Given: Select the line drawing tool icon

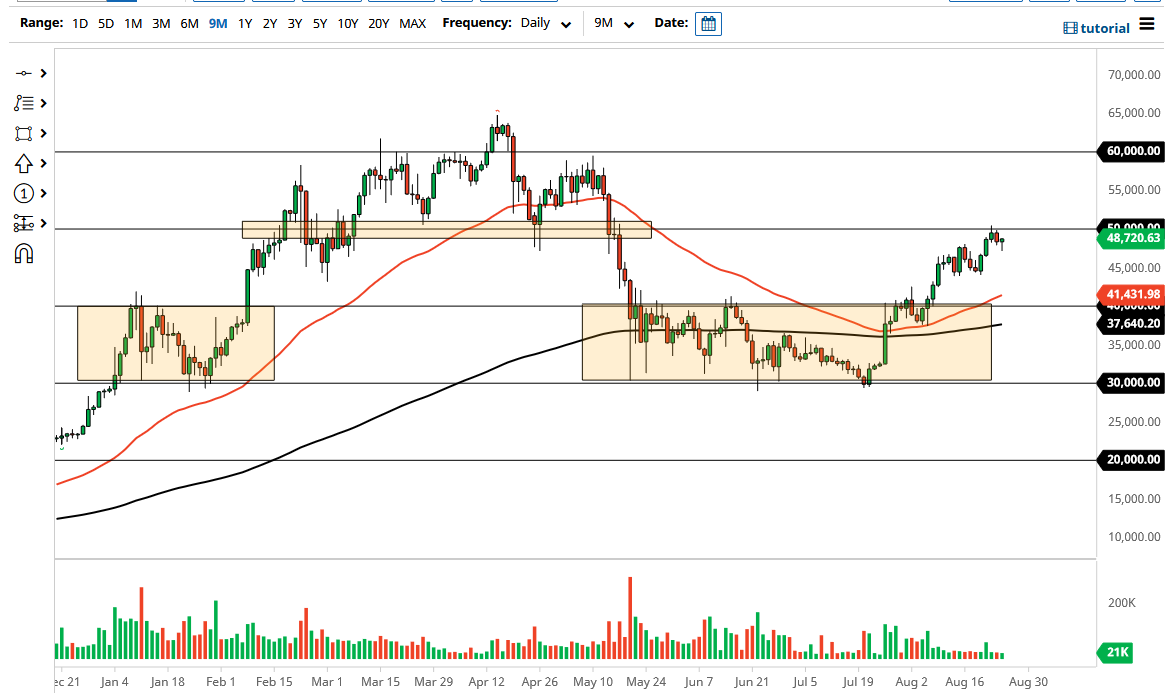Looking at the screenshot, I should (23, 73).
